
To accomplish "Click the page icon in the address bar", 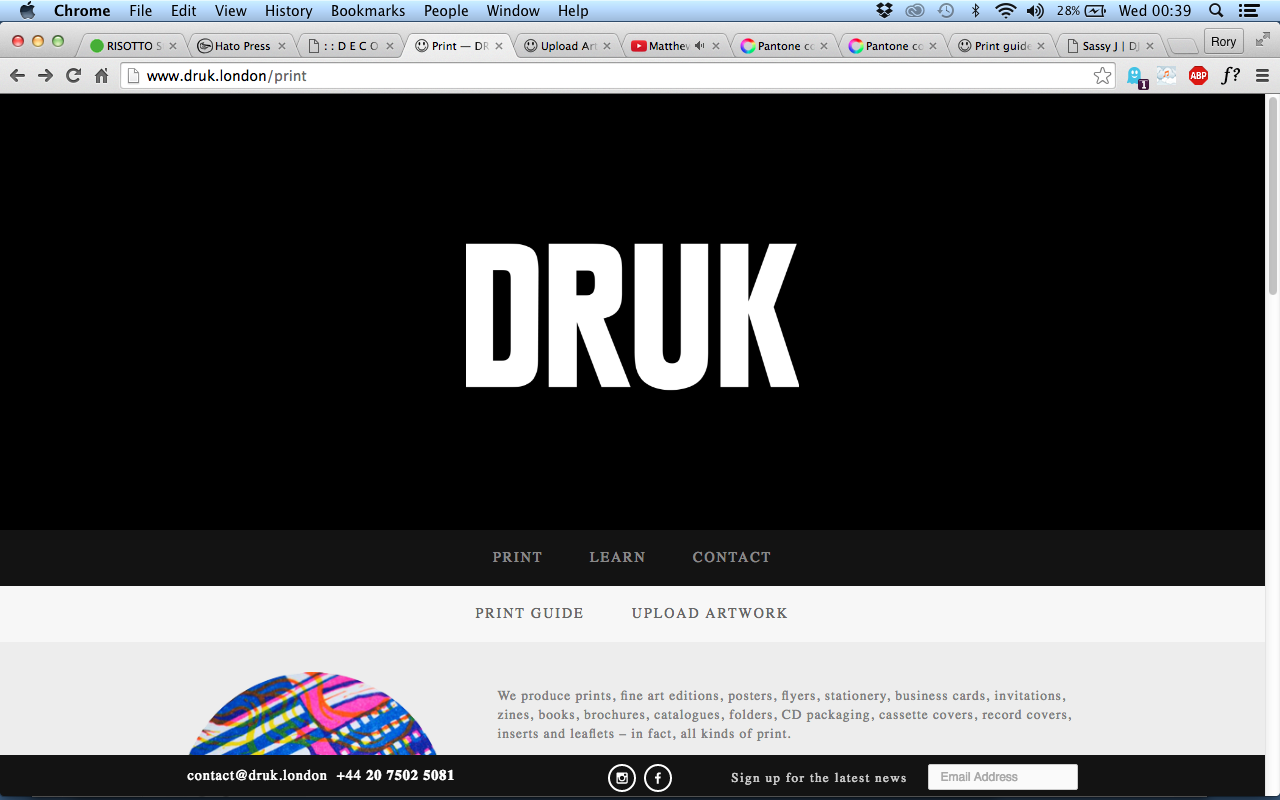I will (133, 76).
